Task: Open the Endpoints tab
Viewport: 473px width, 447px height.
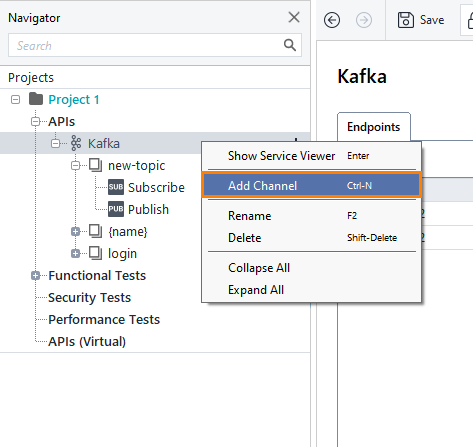Action: point(373,127)
